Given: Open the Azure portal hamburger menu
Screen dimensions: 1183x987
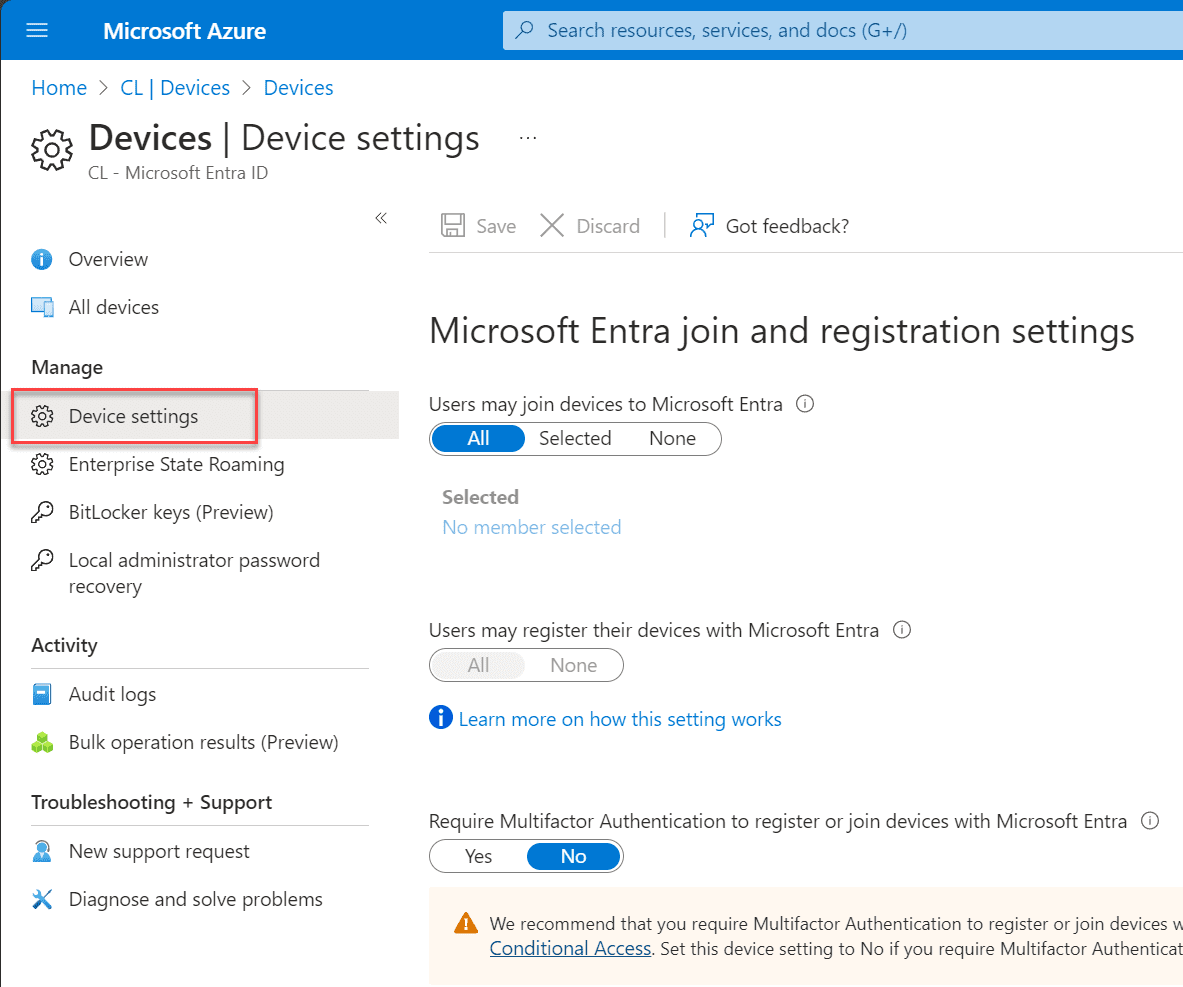Looking at the screenshot, I should point(37,30).
